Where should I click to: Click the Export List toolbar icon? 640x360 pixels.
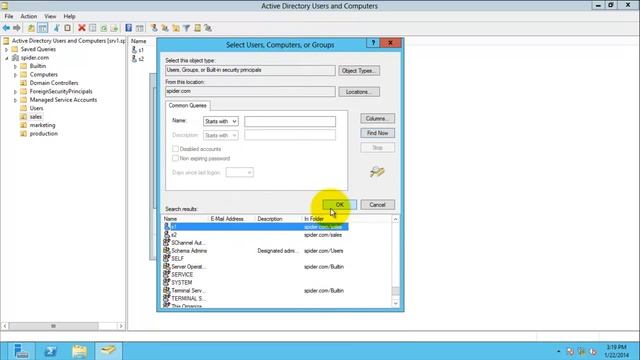click(114, 28)
